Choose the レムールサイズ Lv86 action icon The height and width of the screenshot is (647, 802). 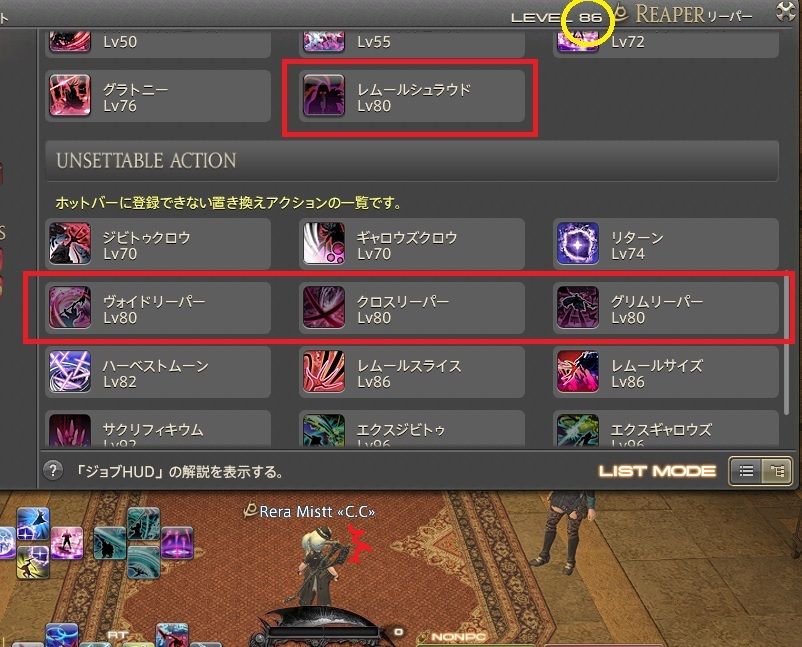click(x=578, y=371)
